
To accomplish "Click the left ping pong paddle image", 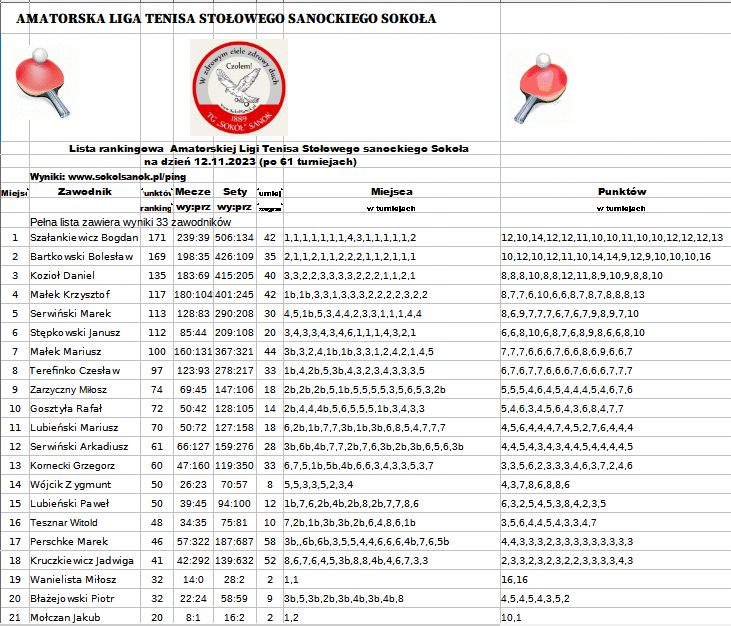I will coord(41,83).
